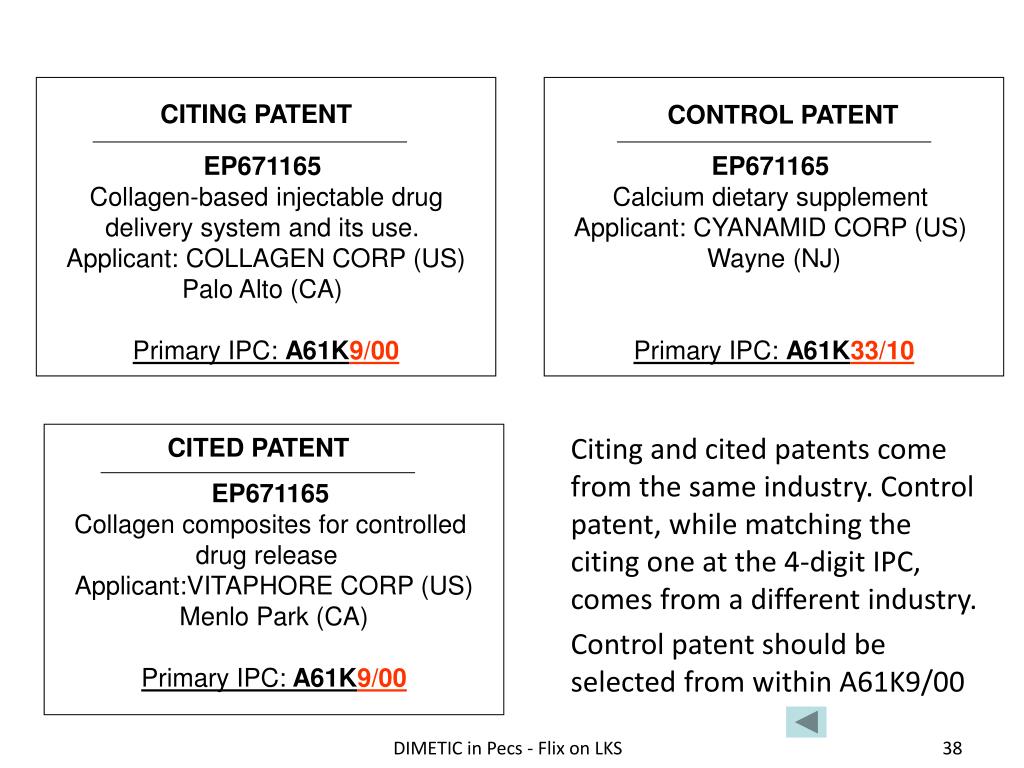Select the CITING PATENT heading
The image size is (1024, 768).
pos(256,115)
